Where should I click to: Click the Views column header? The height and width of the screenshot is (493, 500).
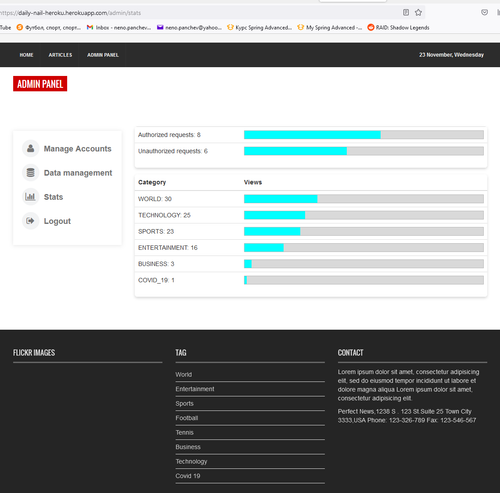(x=253, y=182)
